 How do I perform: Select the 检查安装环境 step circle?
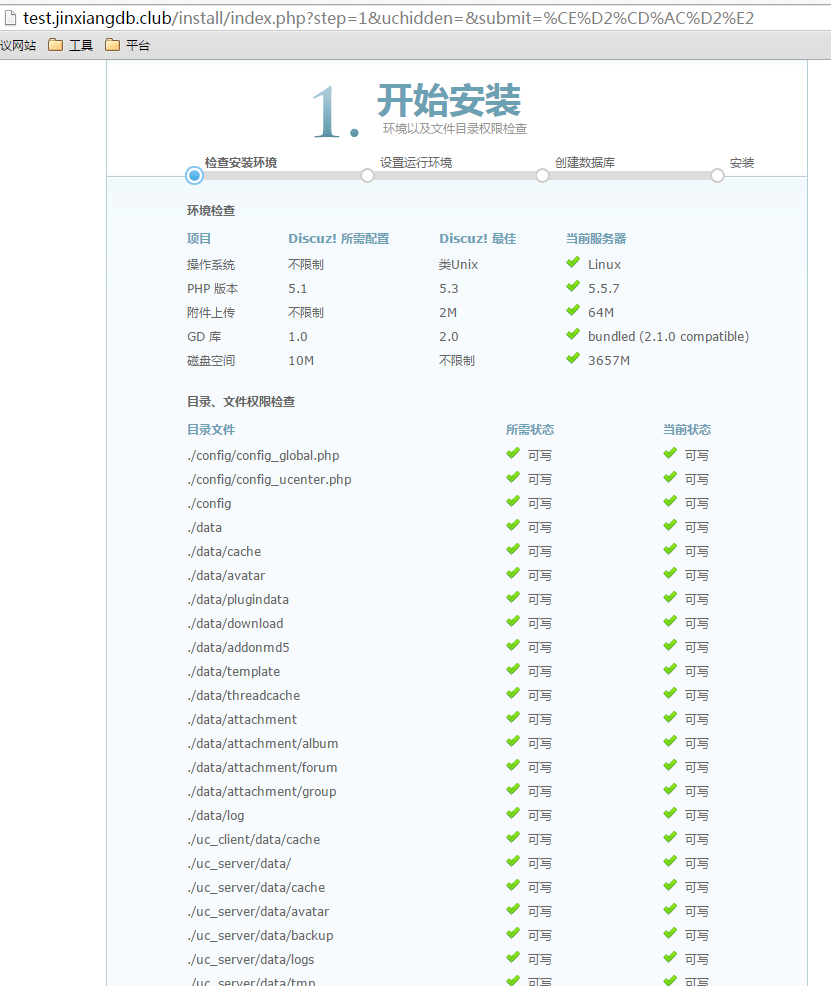tap(194, 175)
